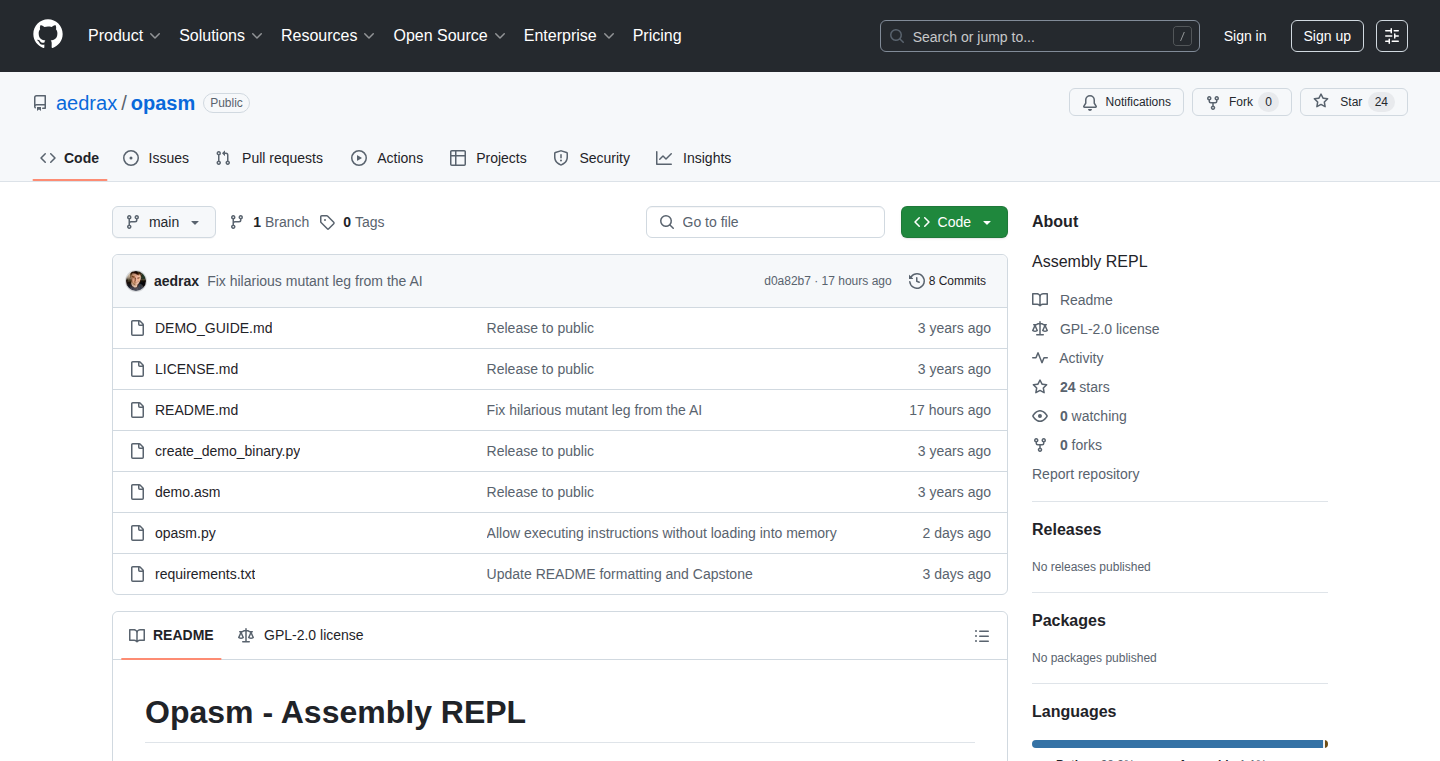
Task: Click Report repository link
Action: [1086, 474]
